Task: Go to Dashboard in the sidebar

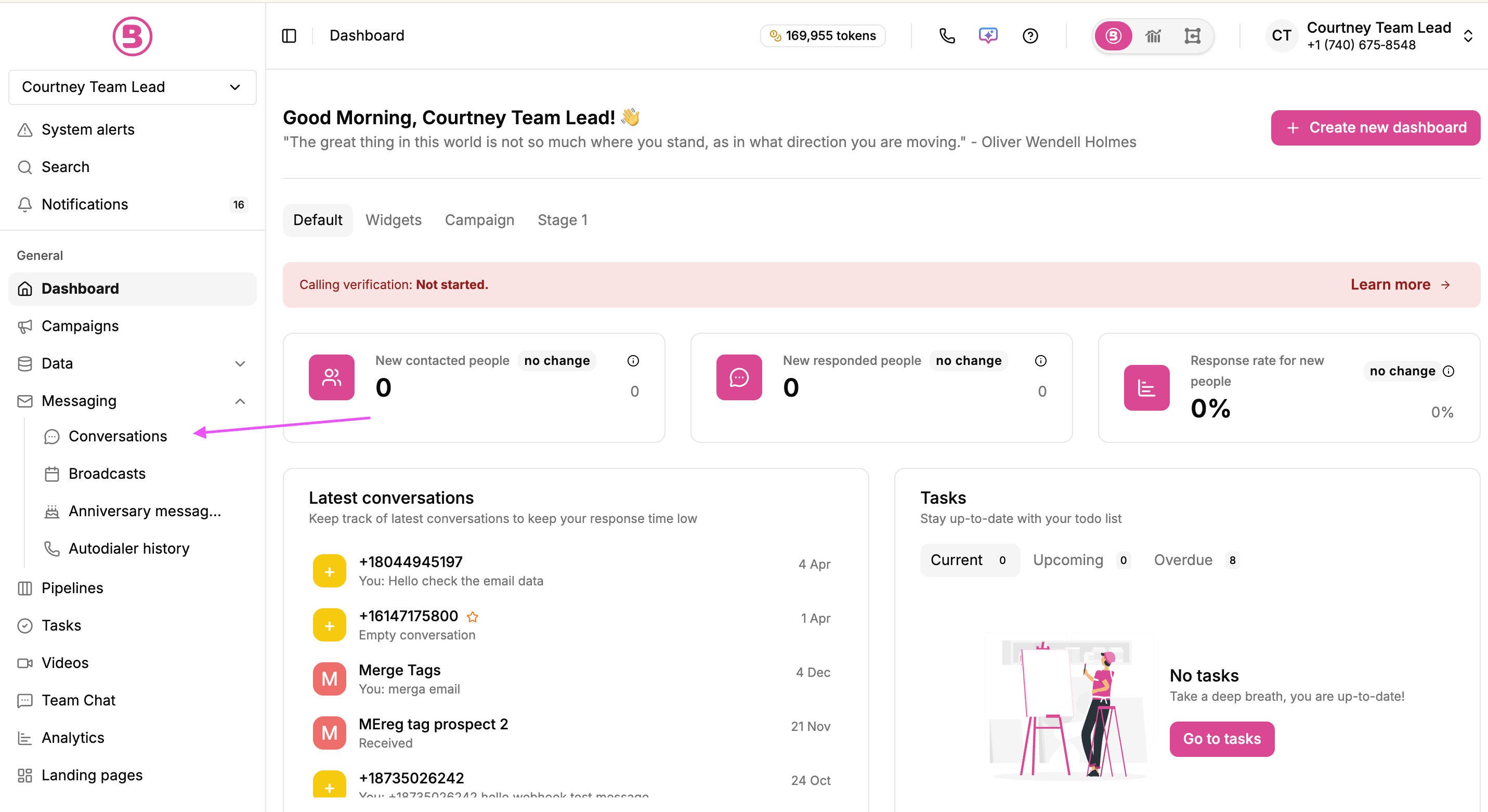Action: point(132,289)
